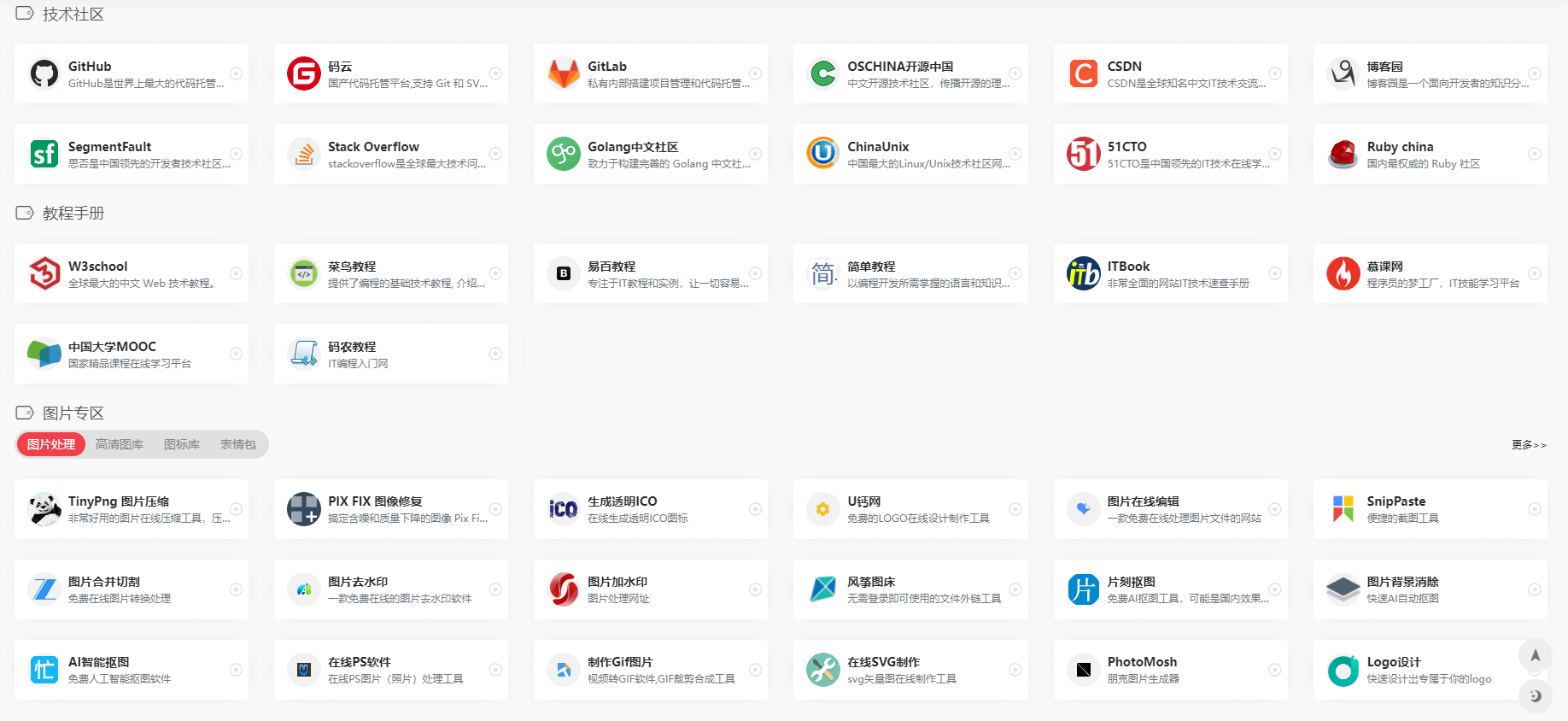Image resolution: width=1568 pixels, height=721 pixels.
Task: Click the 技术社区 section heading
Action: (x=73, y=15)
